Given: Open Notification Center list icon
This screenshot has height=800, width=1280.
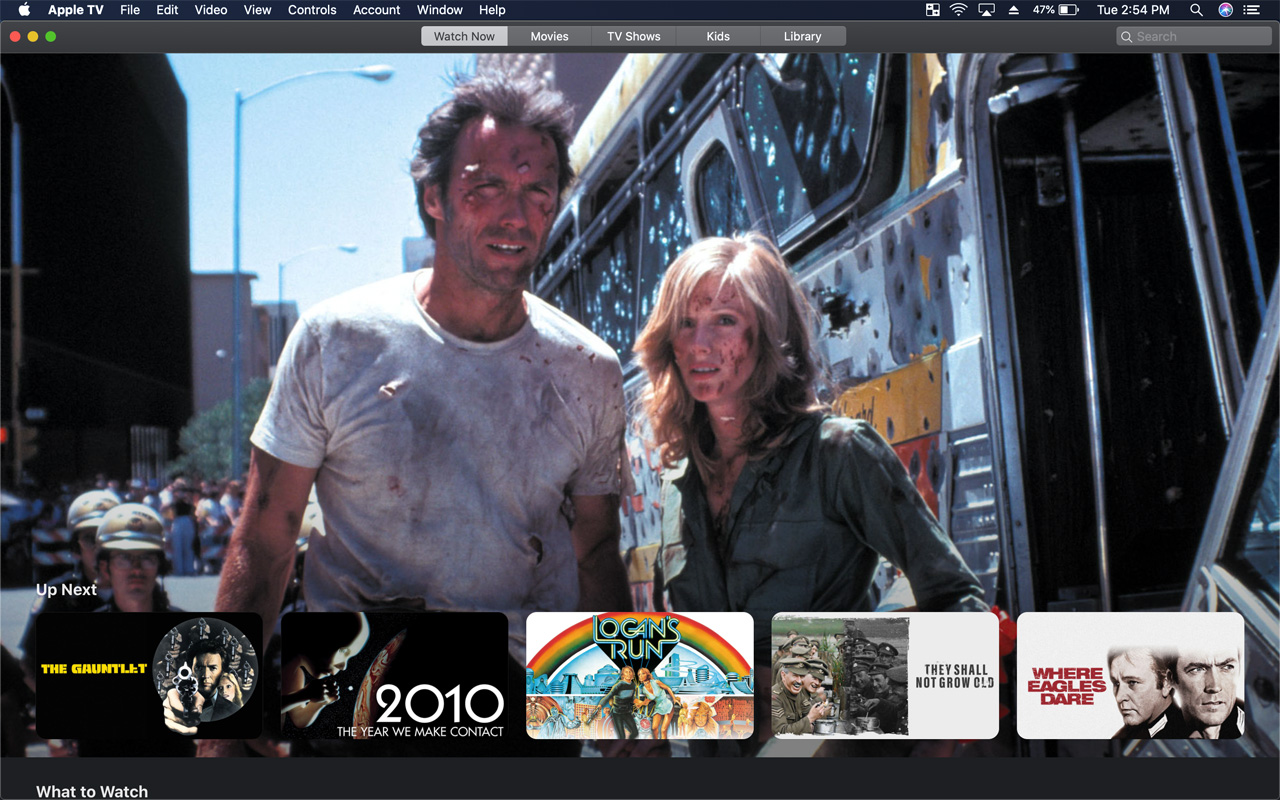Looking at the screenshot, I should click(1252, 10).
